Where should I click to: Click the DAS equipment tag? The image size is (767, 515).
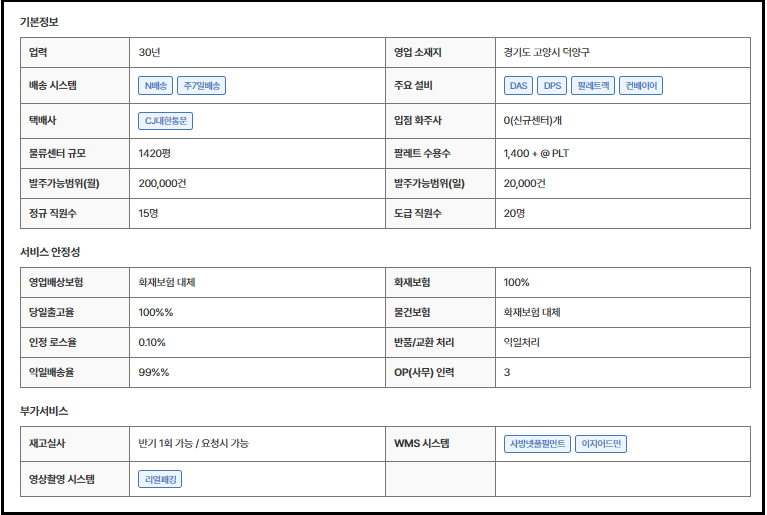(518, 86)
